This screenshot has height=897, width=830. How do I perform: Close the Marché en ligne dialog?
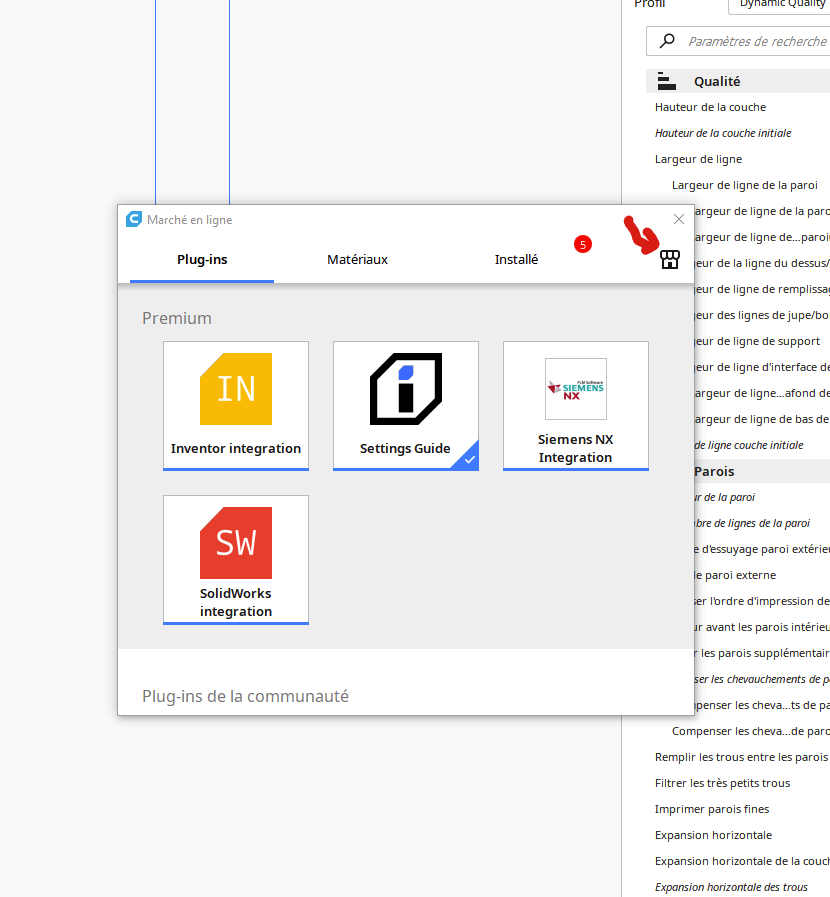[679, 219]
